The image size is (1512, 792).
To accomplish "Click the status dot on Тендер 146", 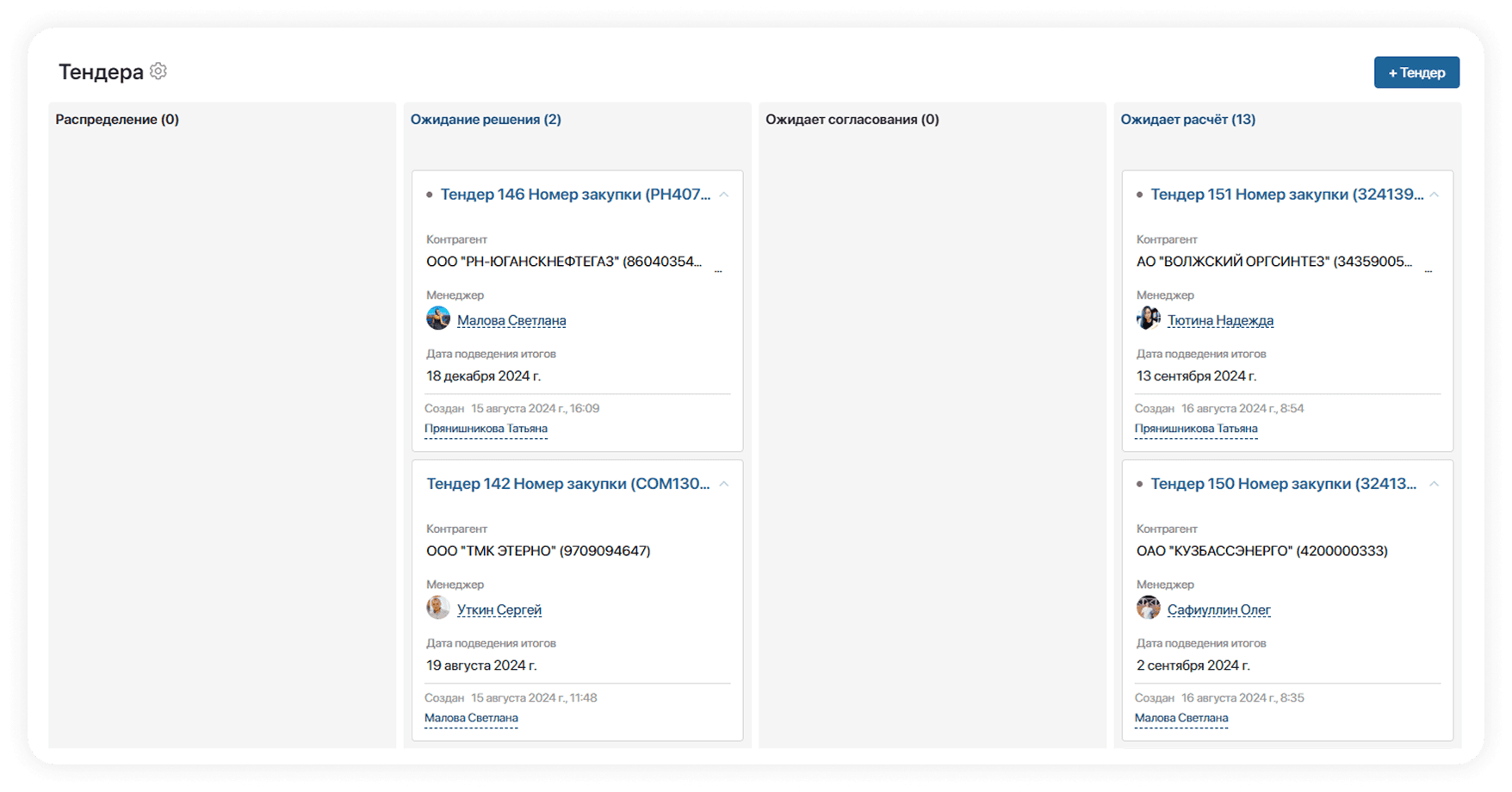I will click(430, 195).
